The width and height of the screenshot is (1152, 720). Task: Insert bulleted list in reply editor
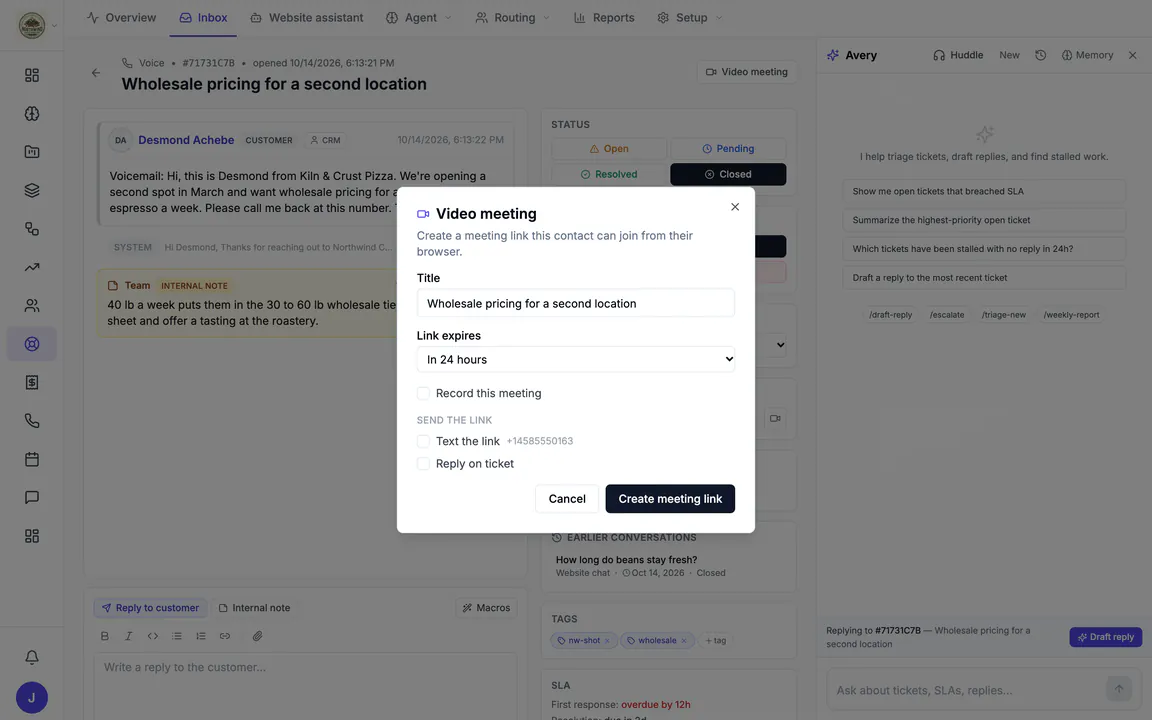[x=177, y=636]
